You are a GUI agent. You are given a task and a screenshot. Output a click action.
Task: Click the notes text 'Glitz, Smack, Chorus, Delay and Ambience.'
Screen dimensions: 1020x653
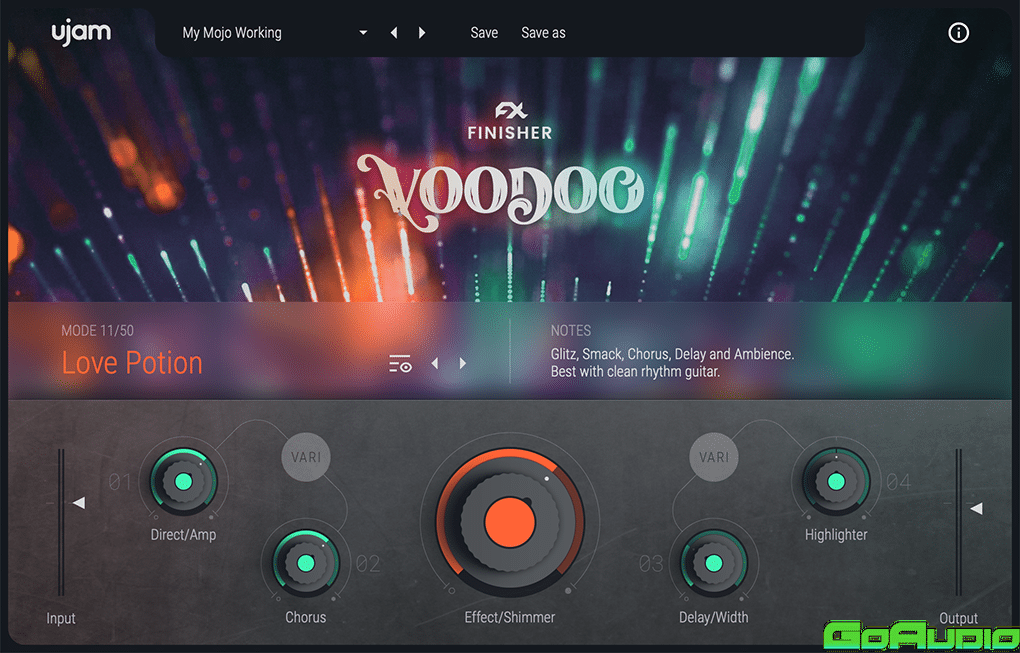point(673,354)
